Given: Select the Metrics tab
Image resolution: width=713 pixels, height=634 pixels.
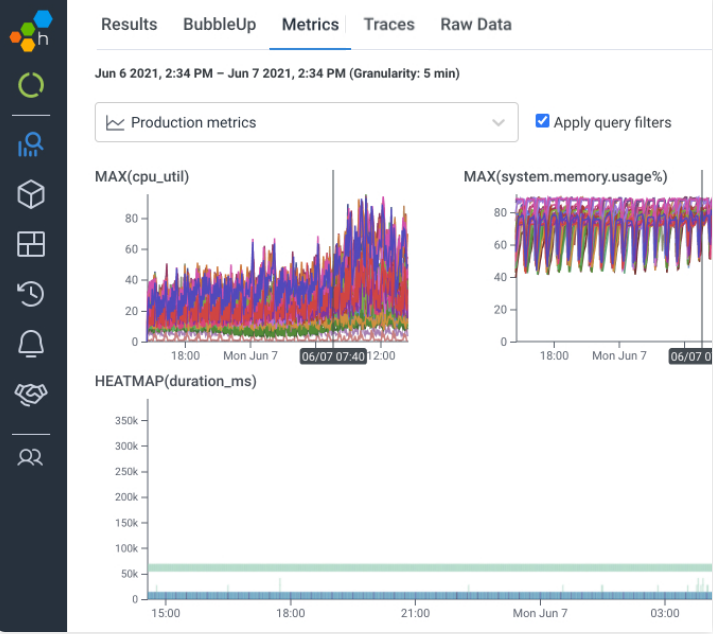Looking at the screenshot, I should [x=310, y=24].
